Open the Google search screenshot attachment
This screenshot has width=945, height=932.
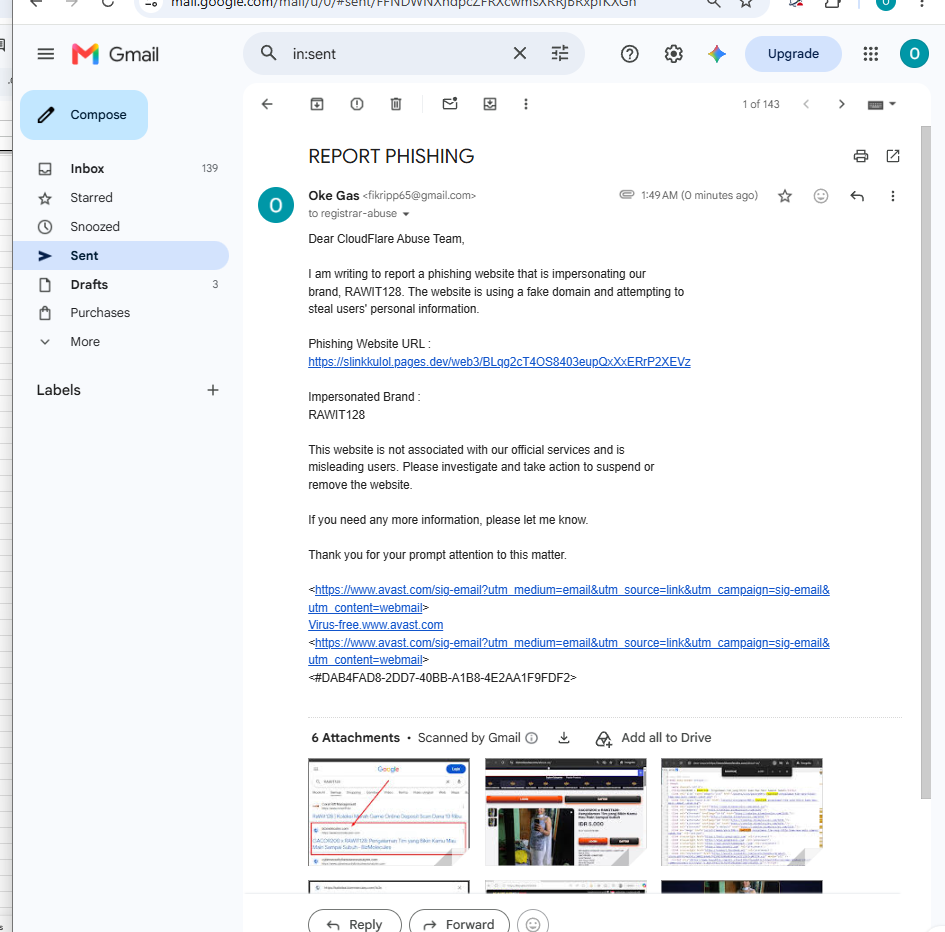[x=389, y=812]
